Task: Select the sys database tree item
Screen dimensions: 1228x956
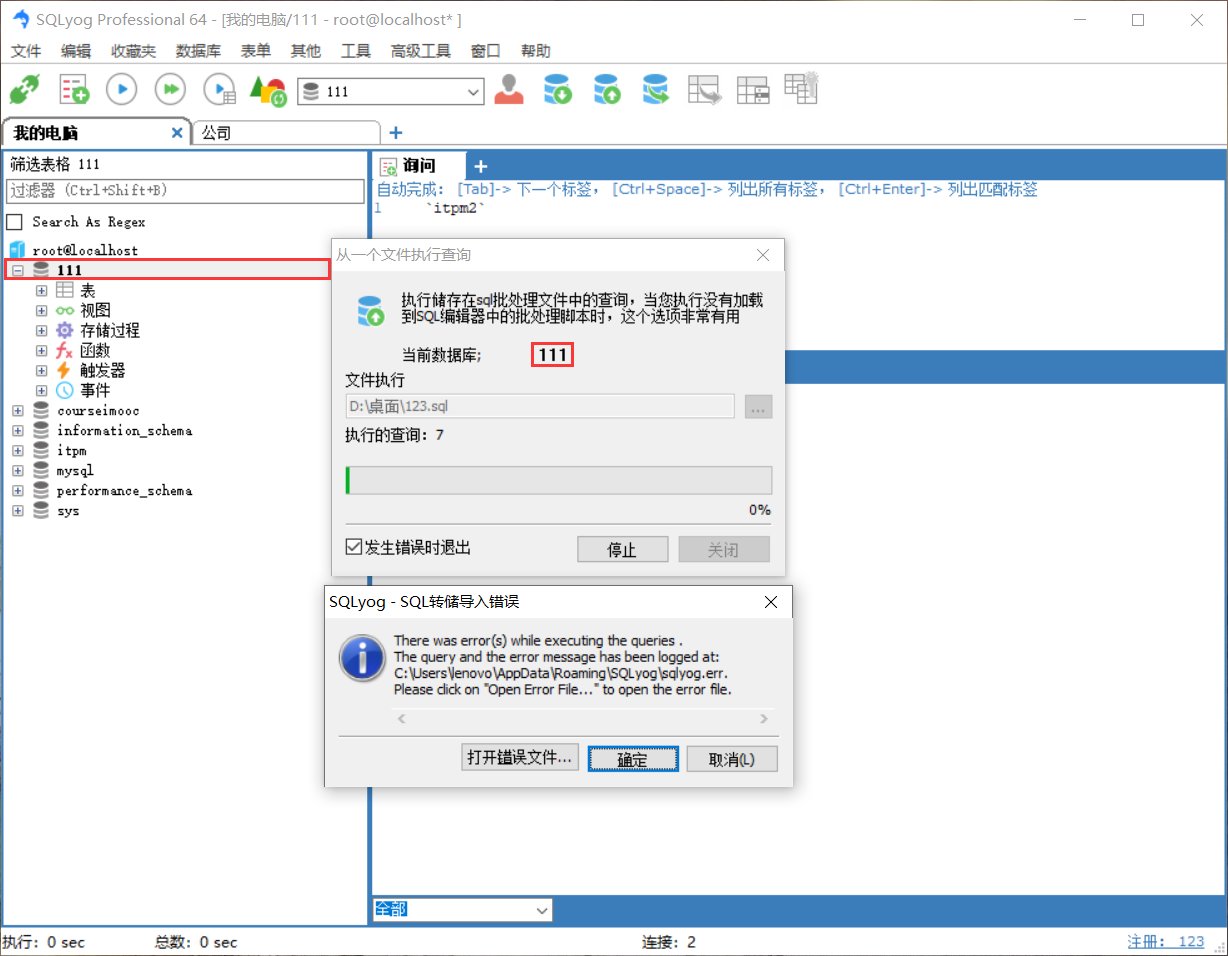Action: (68, 510)
